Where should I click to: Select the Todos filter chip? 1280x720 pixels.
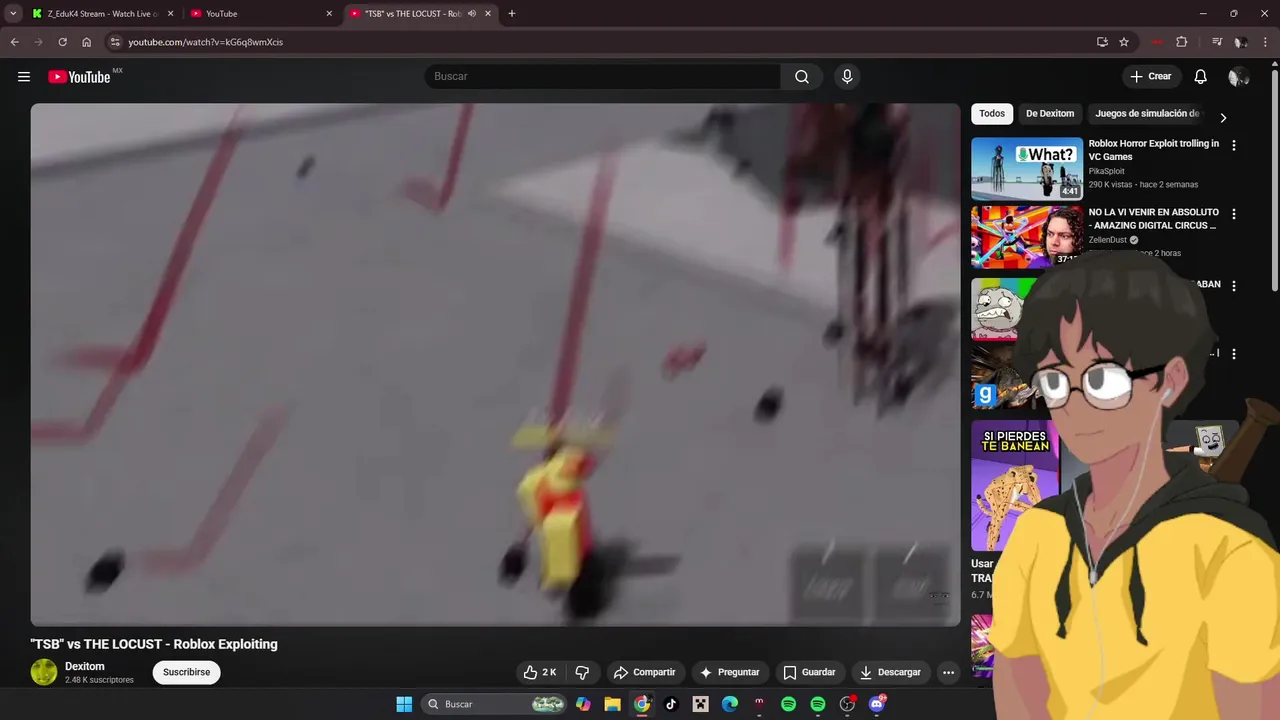tap(992, 114)
